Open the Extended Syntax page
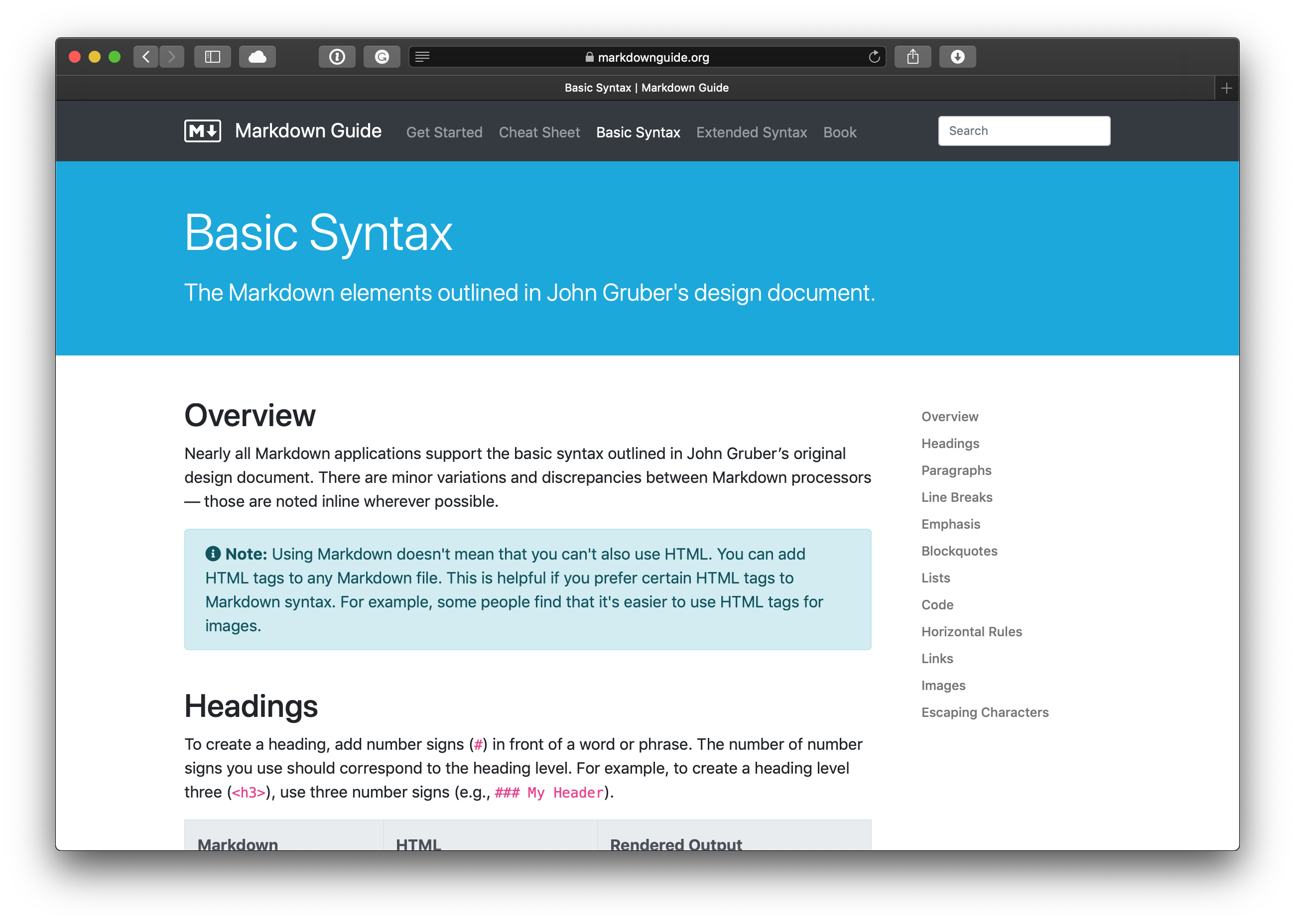The width and height of the screenshot is (1295, 924). click(x=751, y=132)
